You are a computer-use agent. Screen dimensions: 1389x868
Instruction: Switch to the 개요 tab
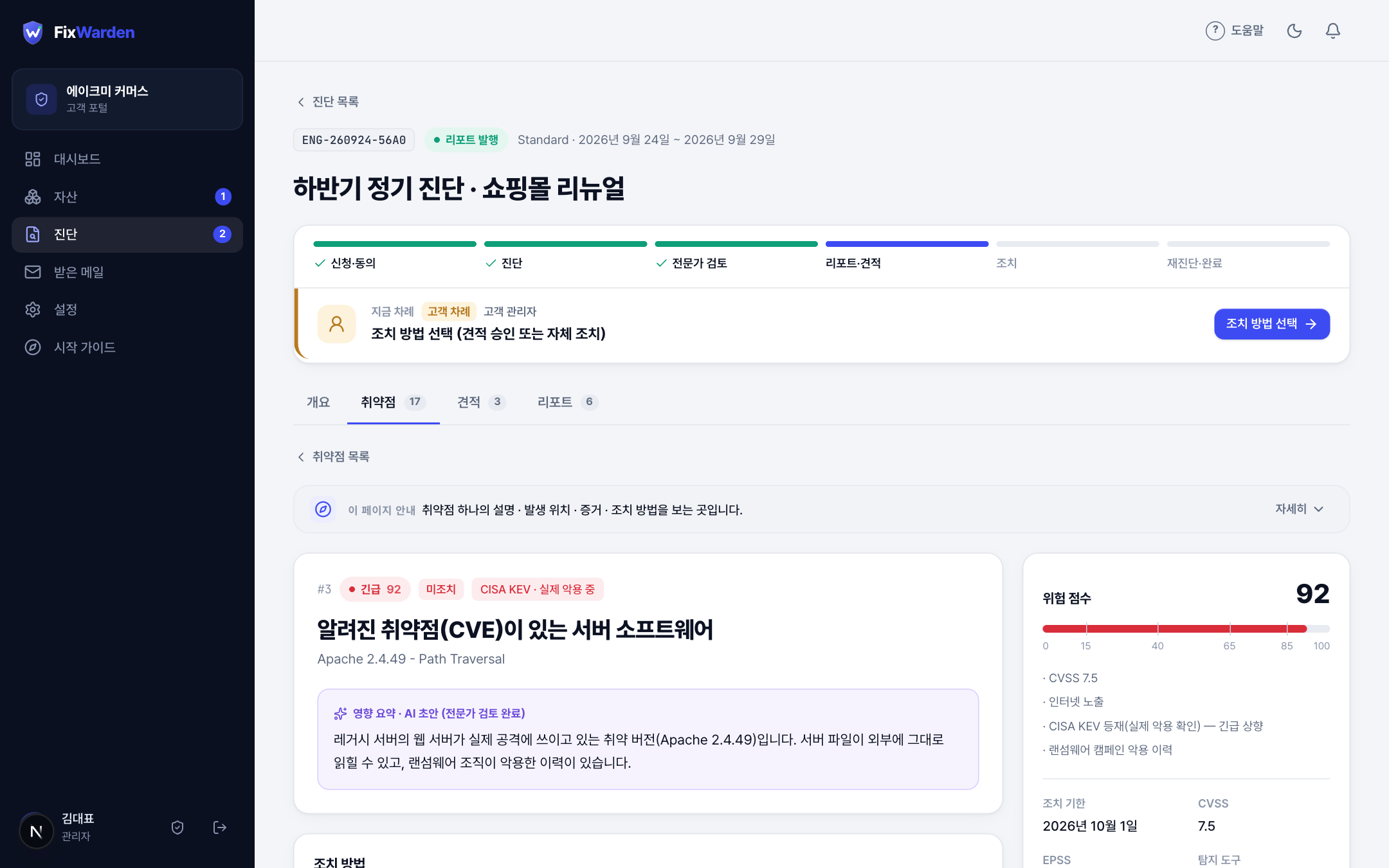tap(318, 402)
